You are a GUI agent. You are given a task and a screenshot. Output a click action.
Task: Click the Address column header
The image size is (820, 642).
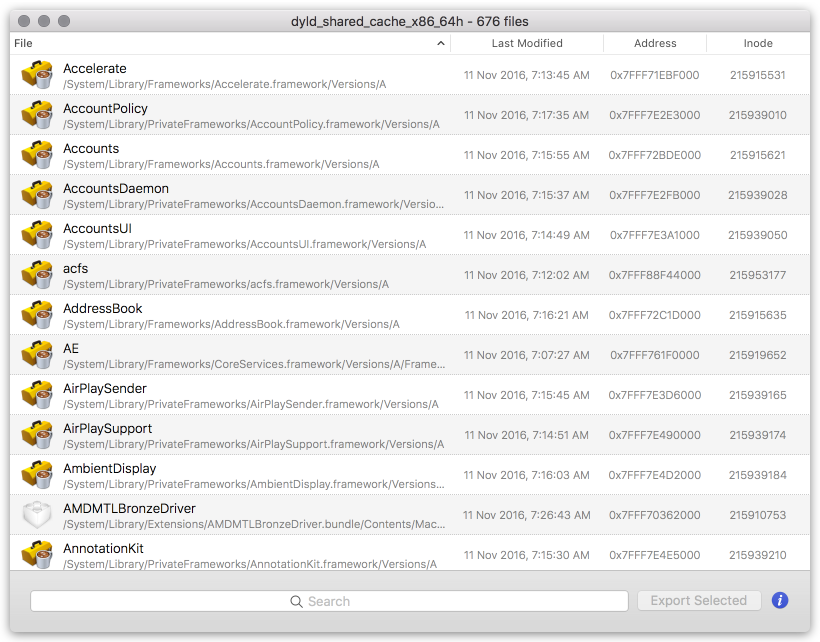coord(655,43)
